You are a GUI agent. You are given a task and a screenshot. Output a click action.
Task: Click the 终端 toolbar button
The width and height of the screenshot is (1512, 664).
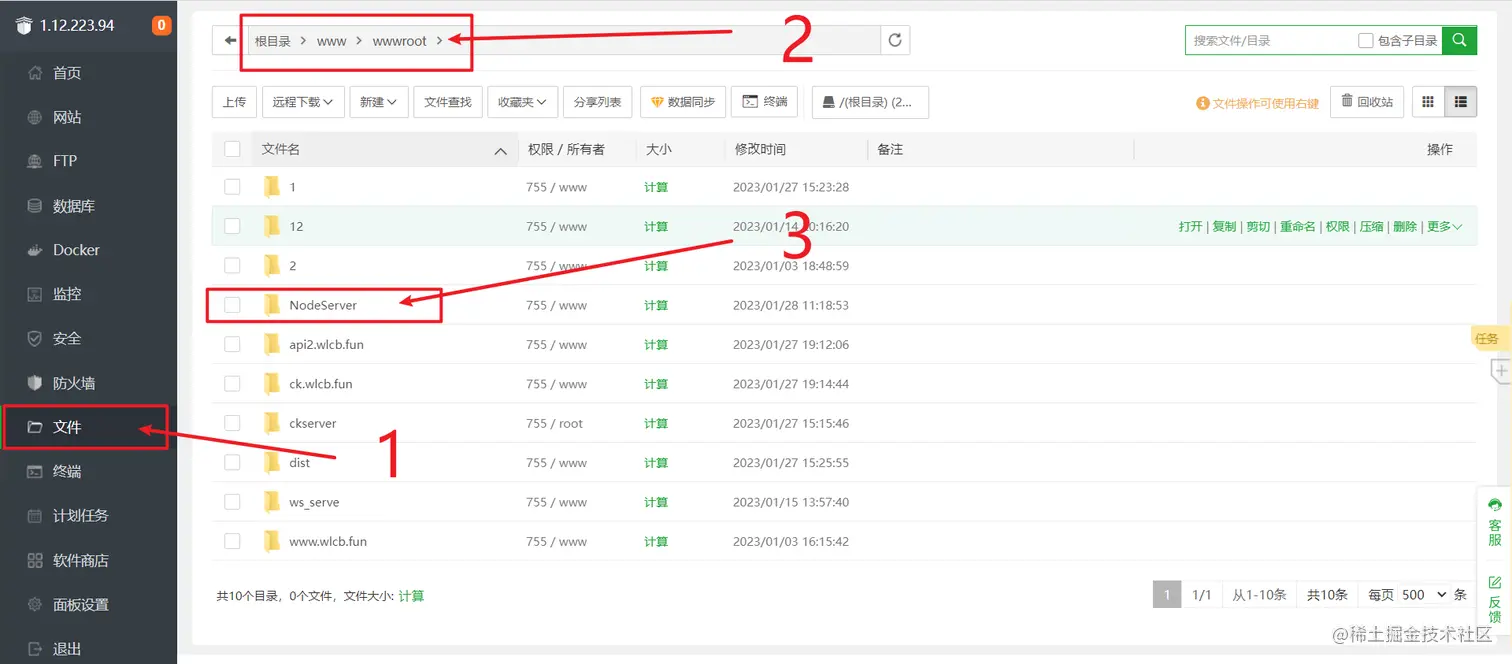[x=765, y=102]
